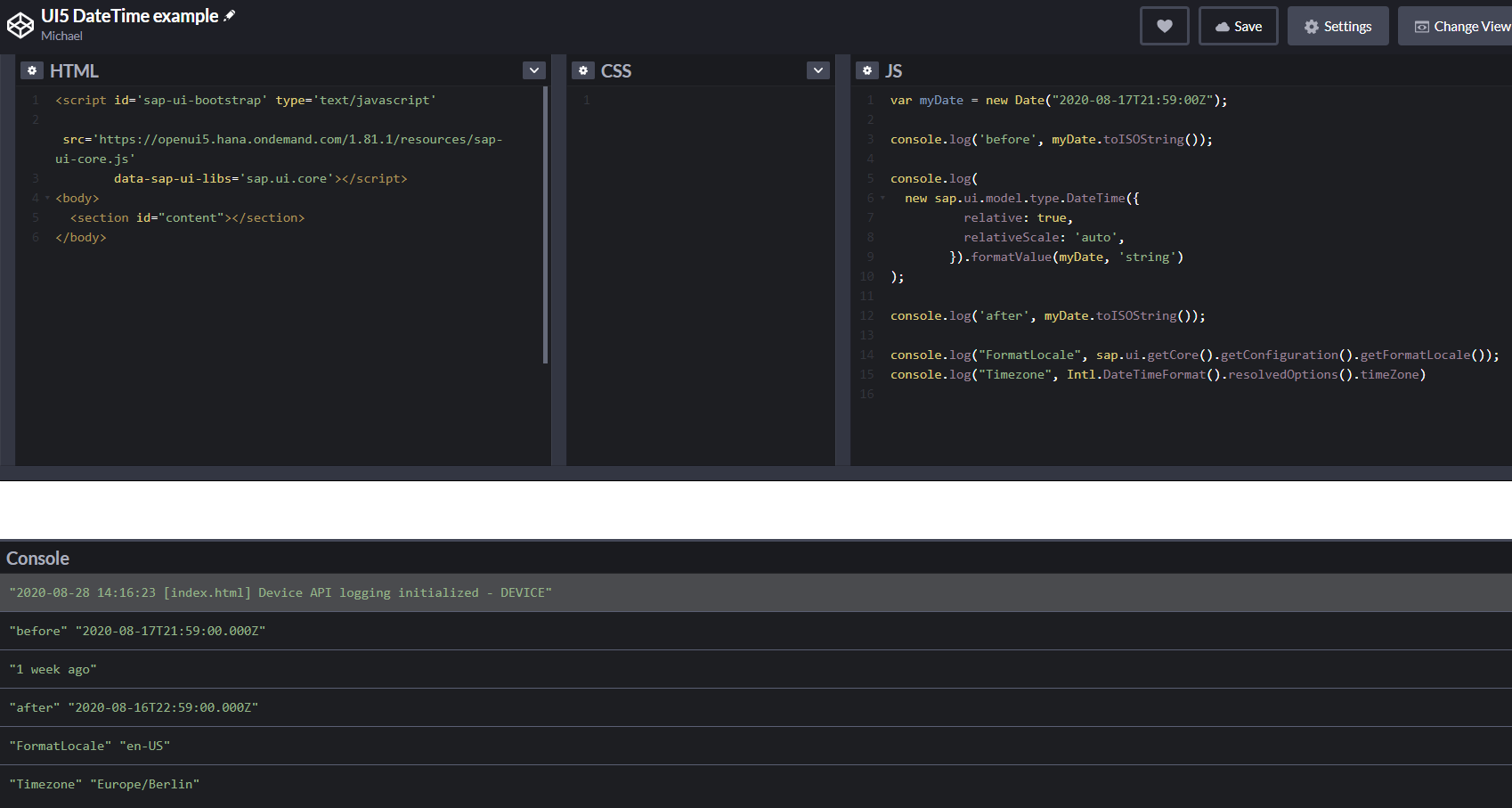Edit pen title via pencil icon
This screenshot has height=808, width=1512.
(230, 15)
